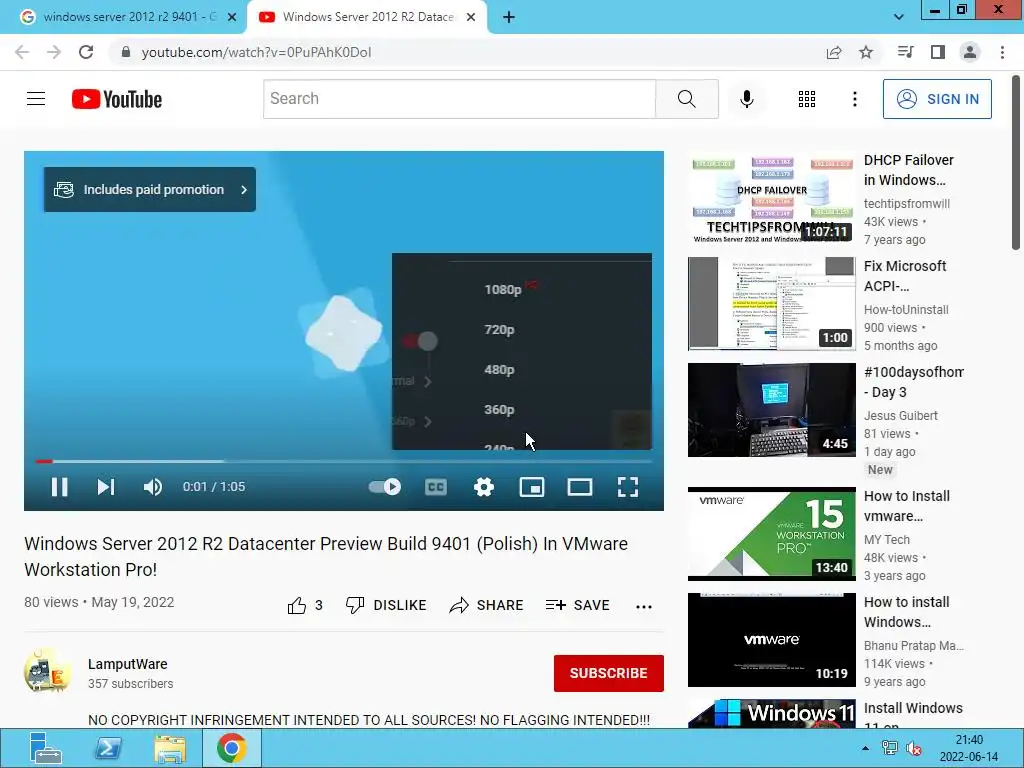The height and width of the screenshot is (768, 1024).
Task: Click the address bar URL
Action: coord(256,52)
